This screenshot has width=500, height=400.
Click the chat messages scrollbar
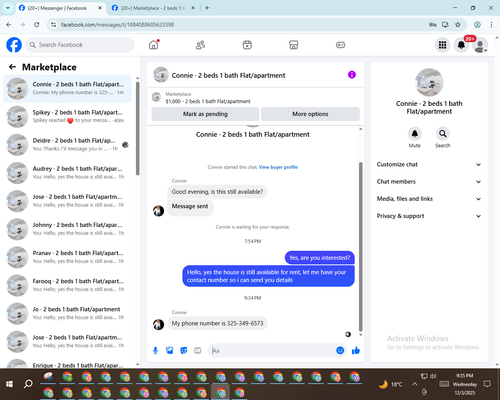[360, 247]
